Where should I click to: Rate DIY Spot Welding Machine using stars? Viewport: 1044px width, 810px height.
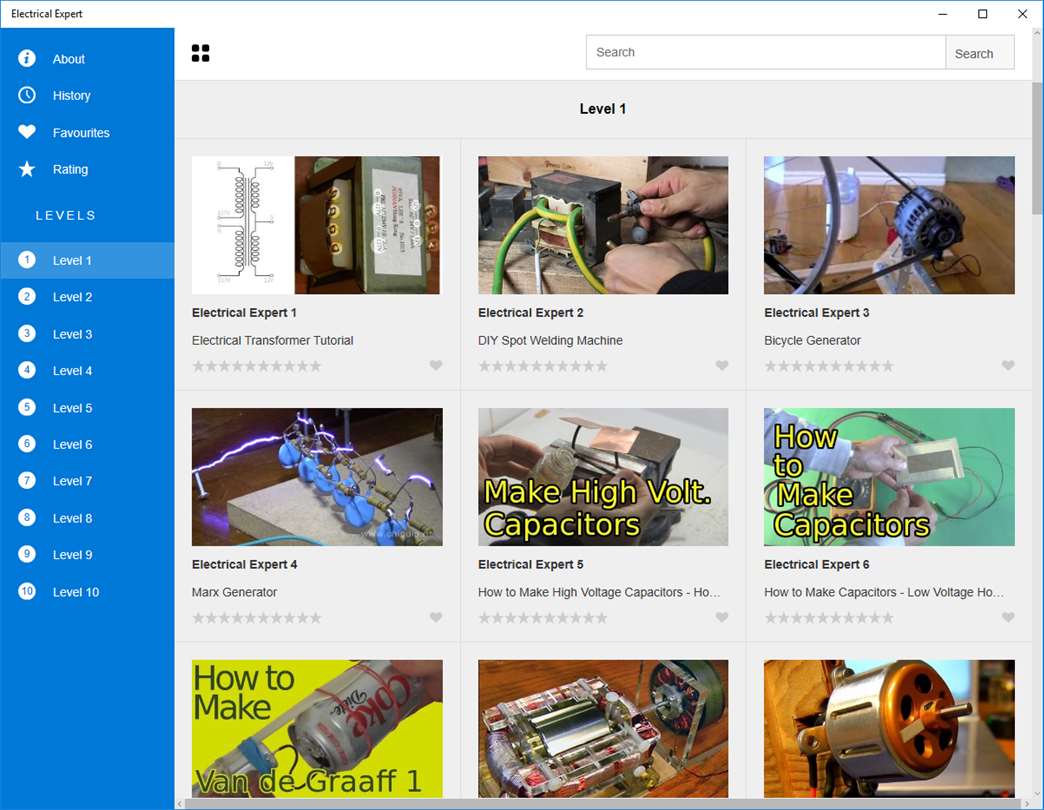pyautogui.click(x=543, y=366)
